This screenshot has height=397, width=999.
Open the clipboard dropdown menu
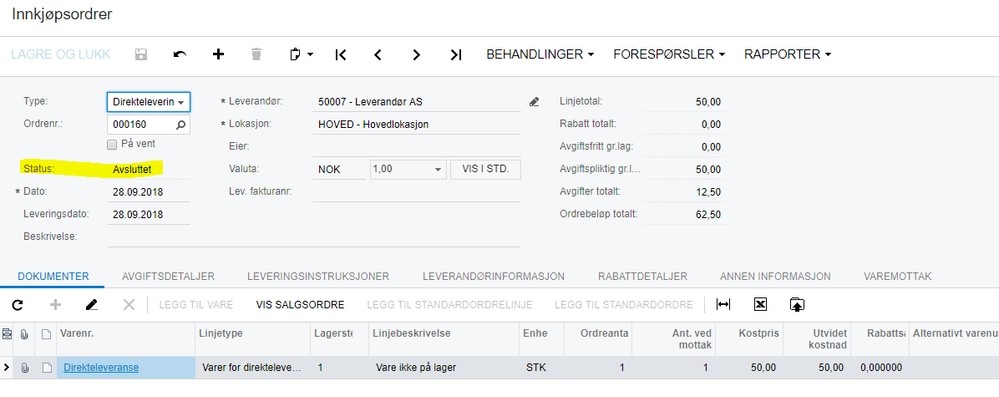pos(301,55)
